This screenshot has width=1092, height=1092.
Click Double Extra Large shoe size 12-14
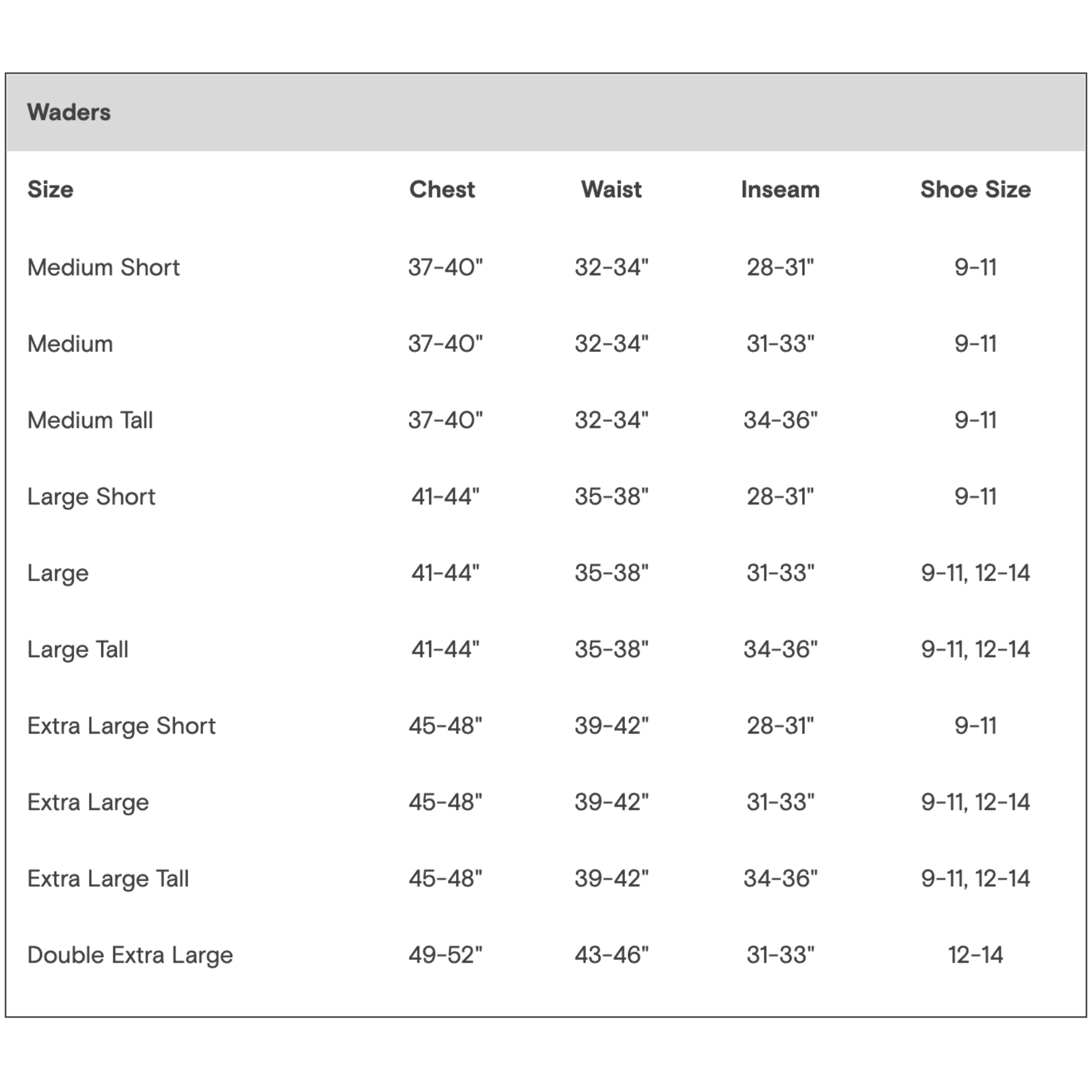[x=975, y=954]
